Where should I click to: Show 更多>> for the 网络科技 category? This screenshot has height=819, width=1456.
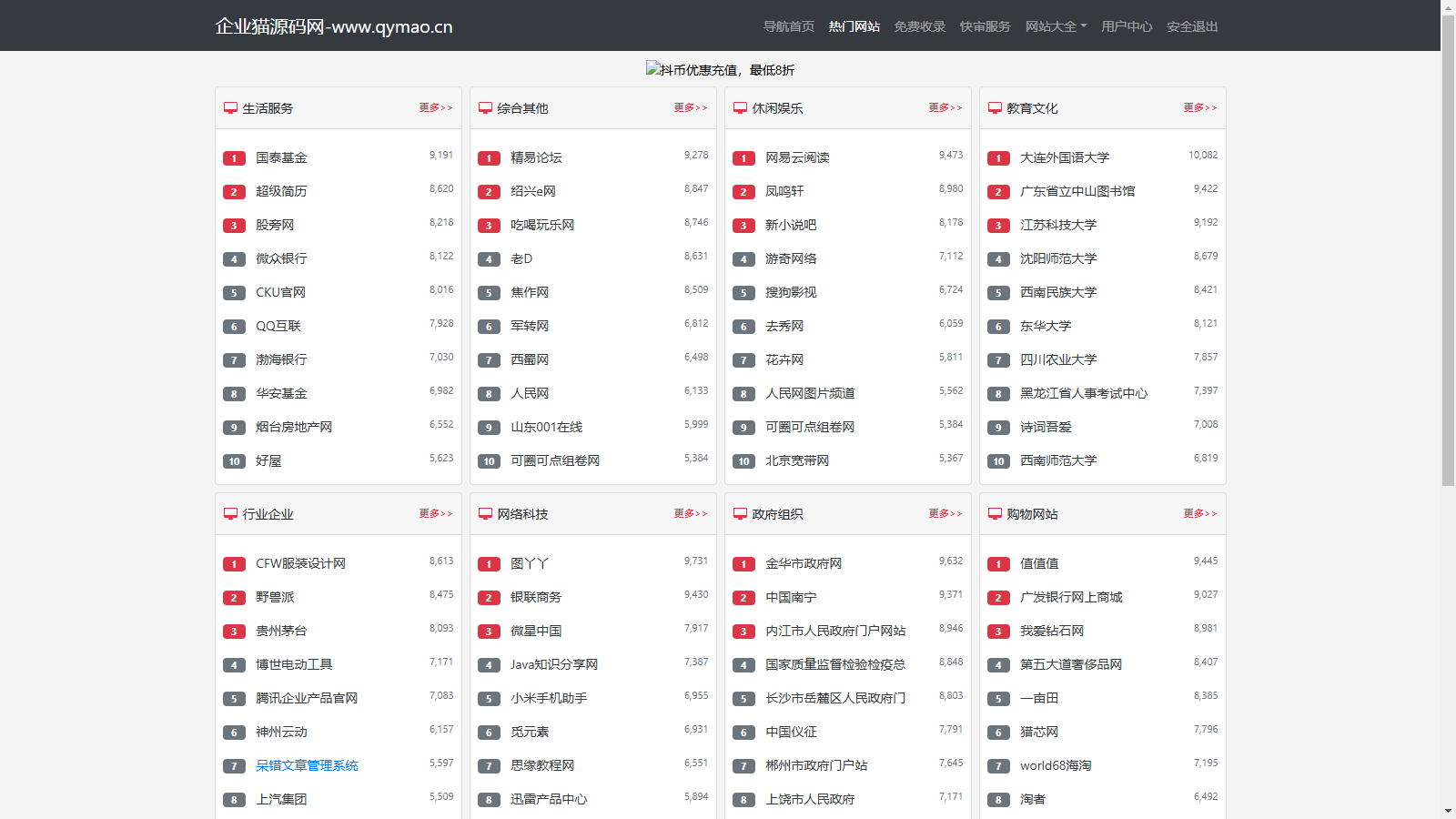690,513
